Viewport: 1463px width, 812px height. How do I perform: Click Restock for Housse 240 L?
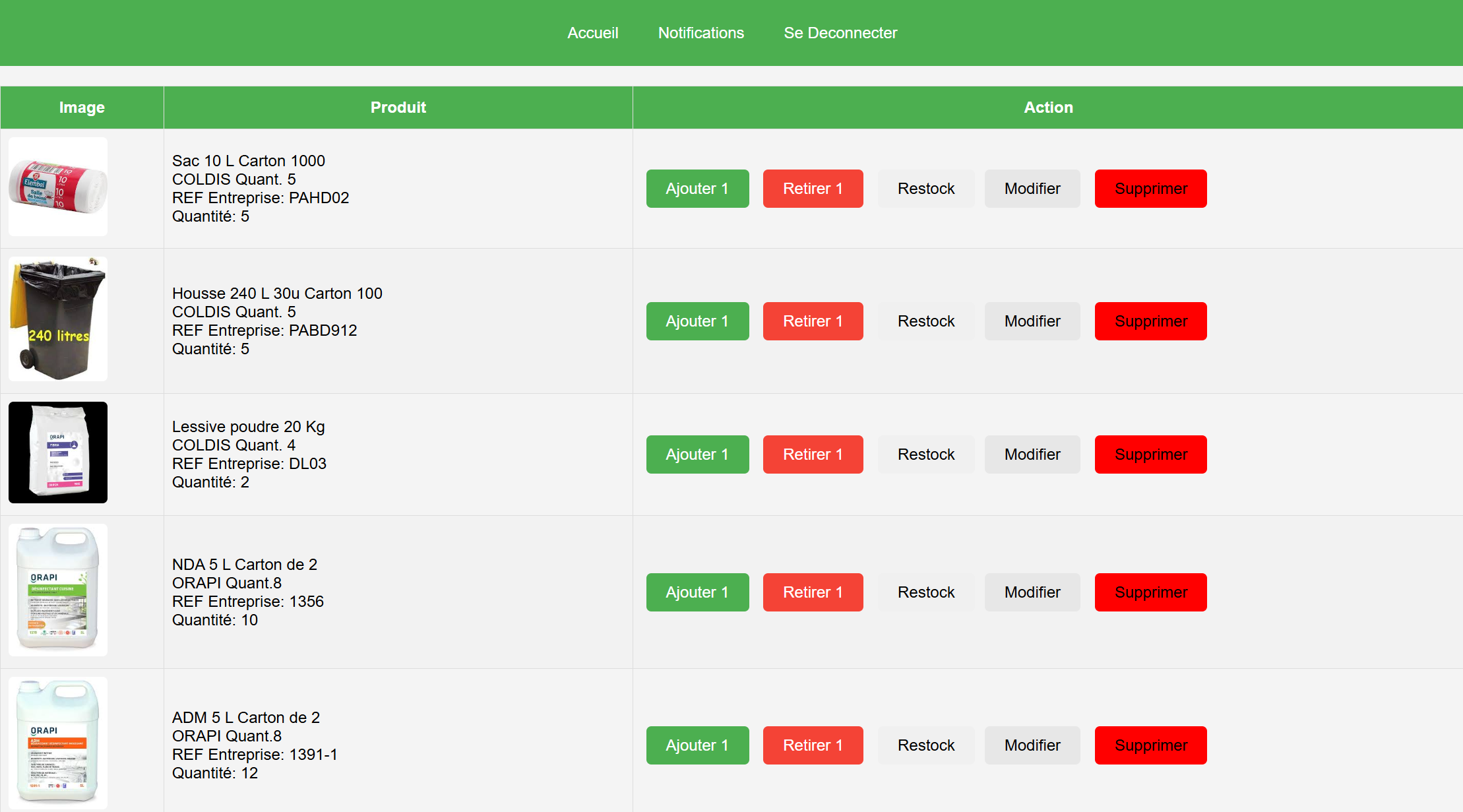click(925, 321)
